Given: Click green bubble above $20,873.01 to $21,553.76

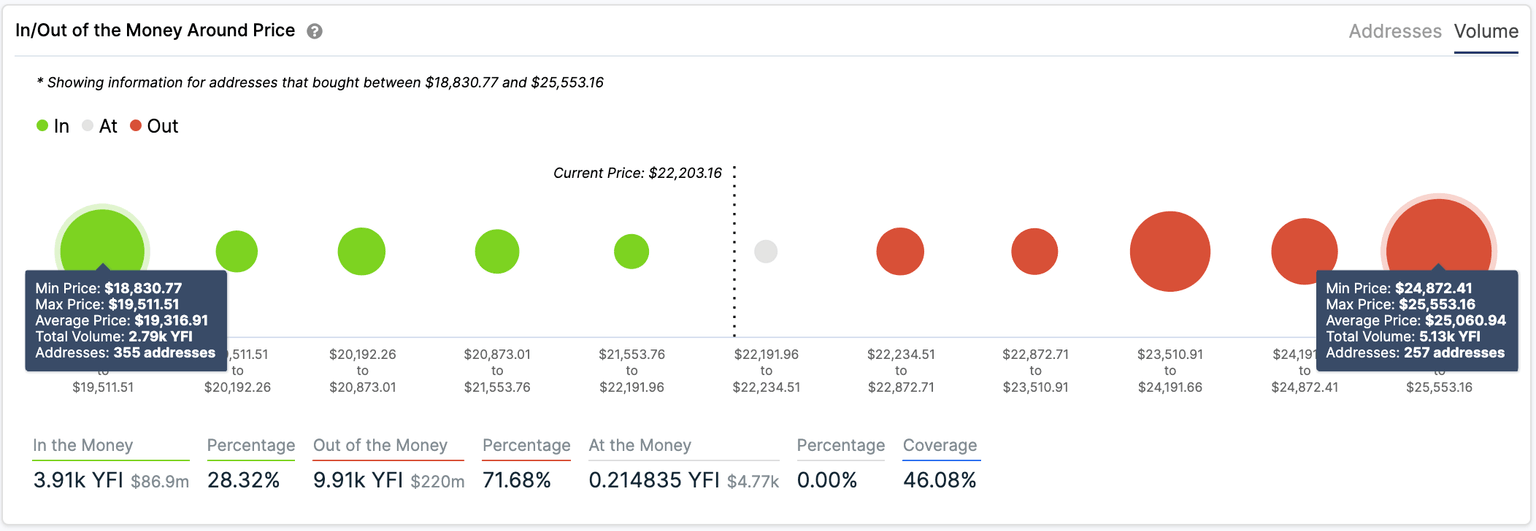Looking at the screenshot, I should coord(497,252).
